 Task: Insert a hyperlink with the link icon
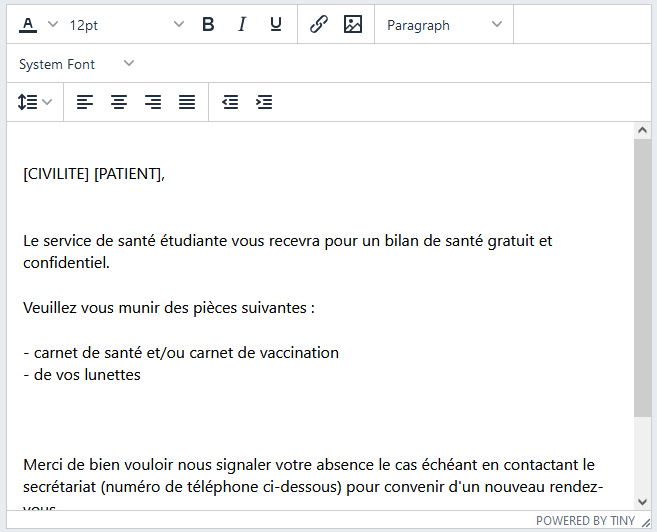[x=319, y=25]
